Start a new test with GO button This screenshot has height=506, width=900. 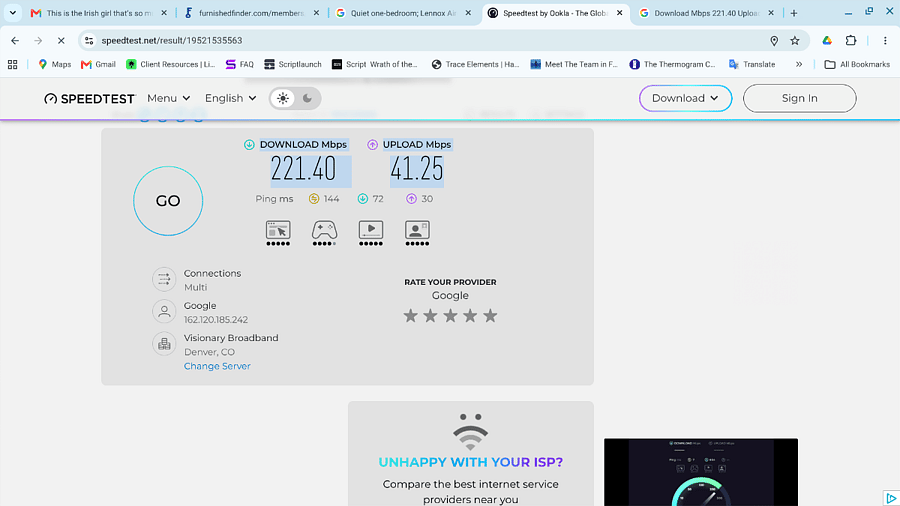(168, 201)
